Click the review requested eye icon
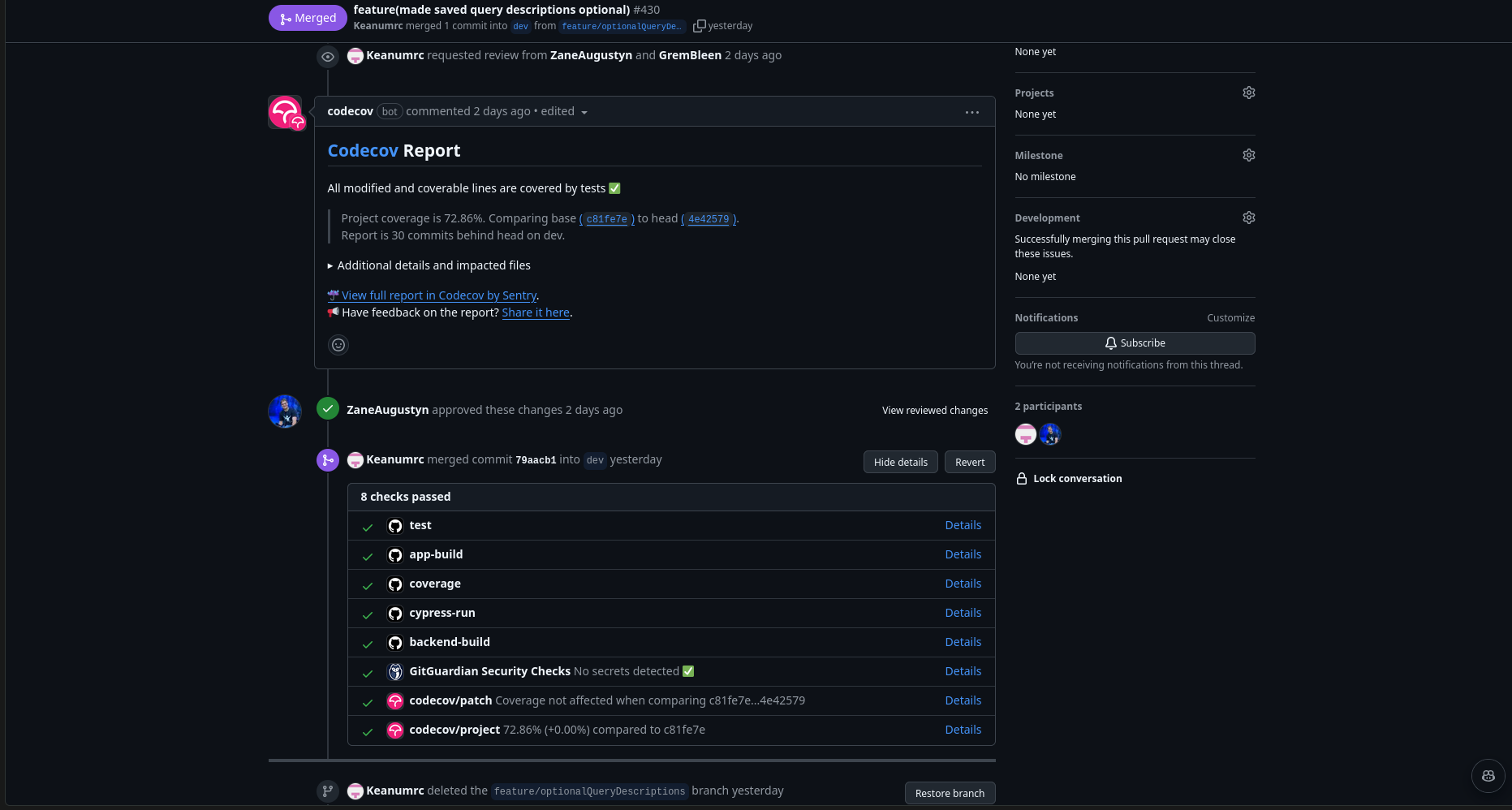The height and width of the screenshot is (810, 1512). (328, 57)
